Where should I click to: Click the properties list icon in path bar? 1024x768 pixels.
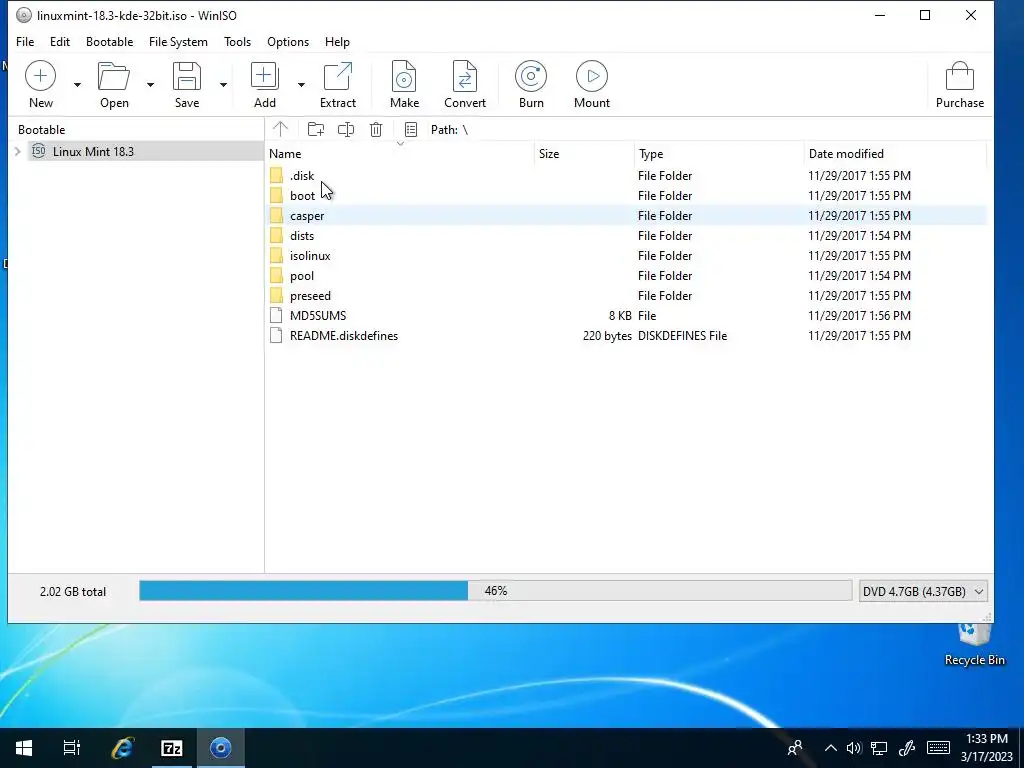411,129
